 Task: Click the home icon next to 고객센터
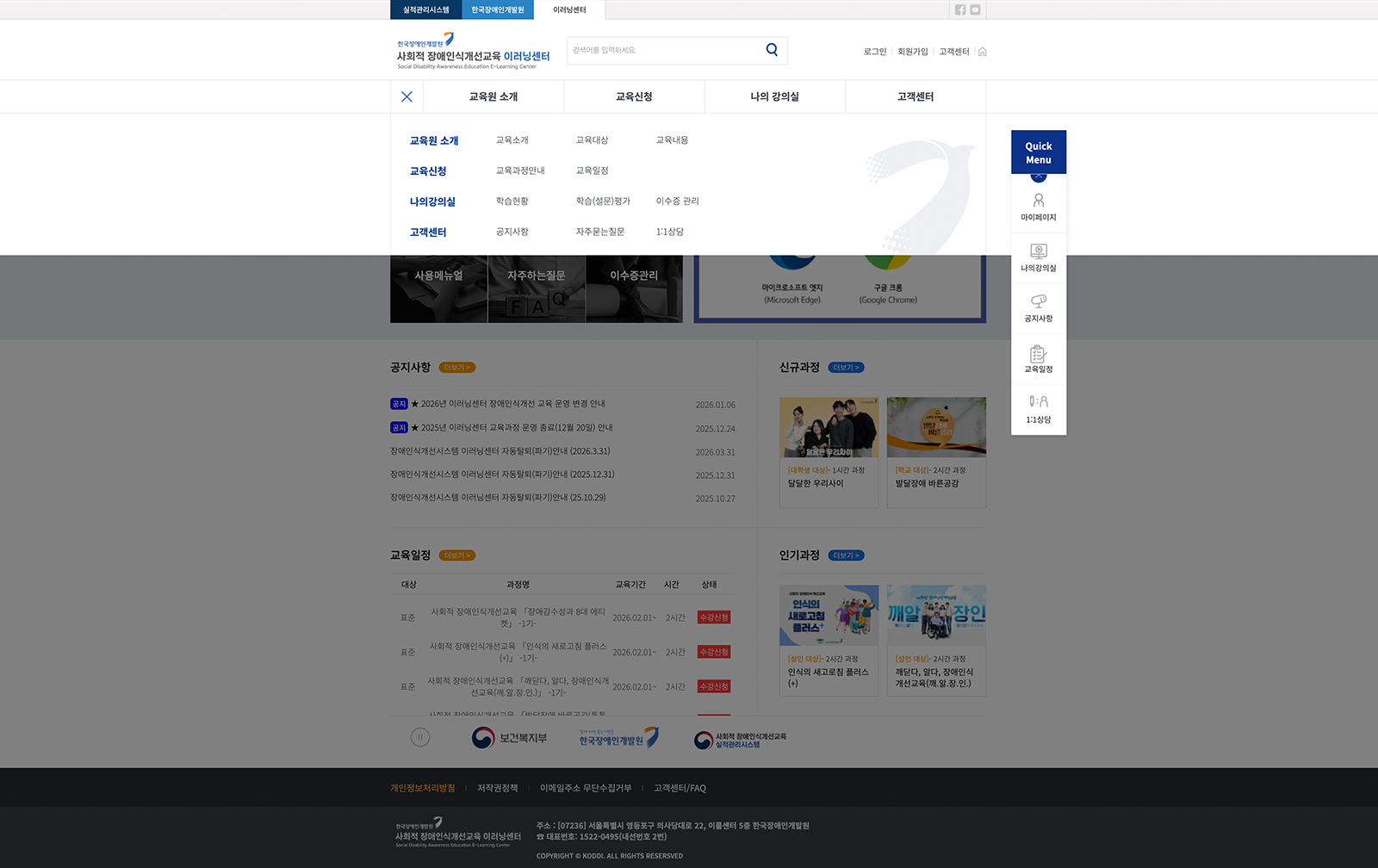tap(983, 52)
